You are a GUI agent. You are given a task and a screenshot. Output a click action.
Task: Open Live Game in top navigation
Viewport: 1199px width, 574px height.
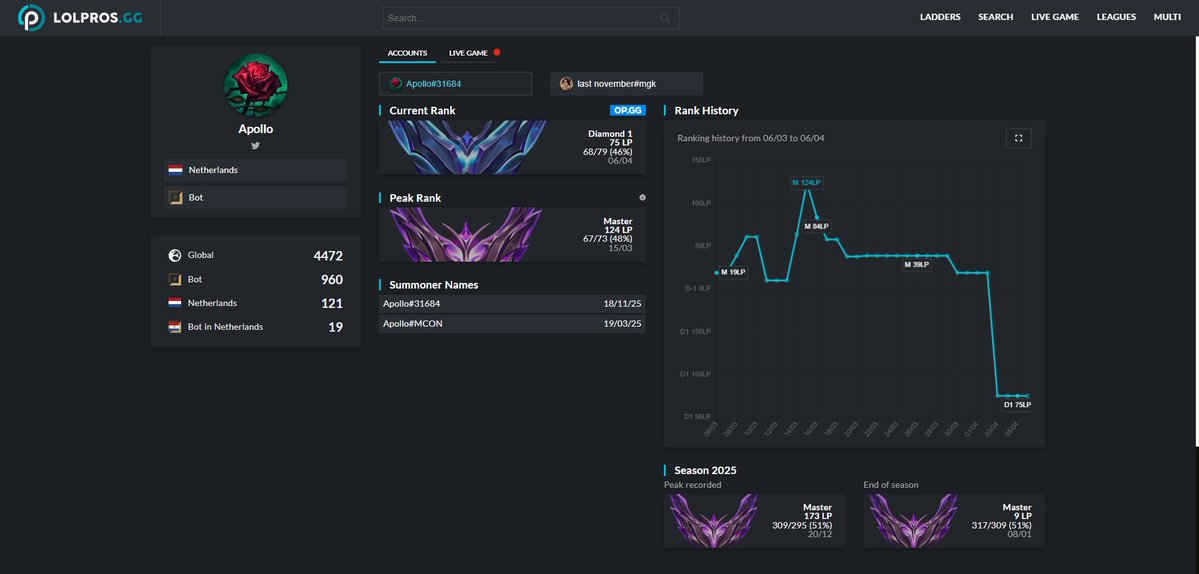click(x=1054, y=17)
